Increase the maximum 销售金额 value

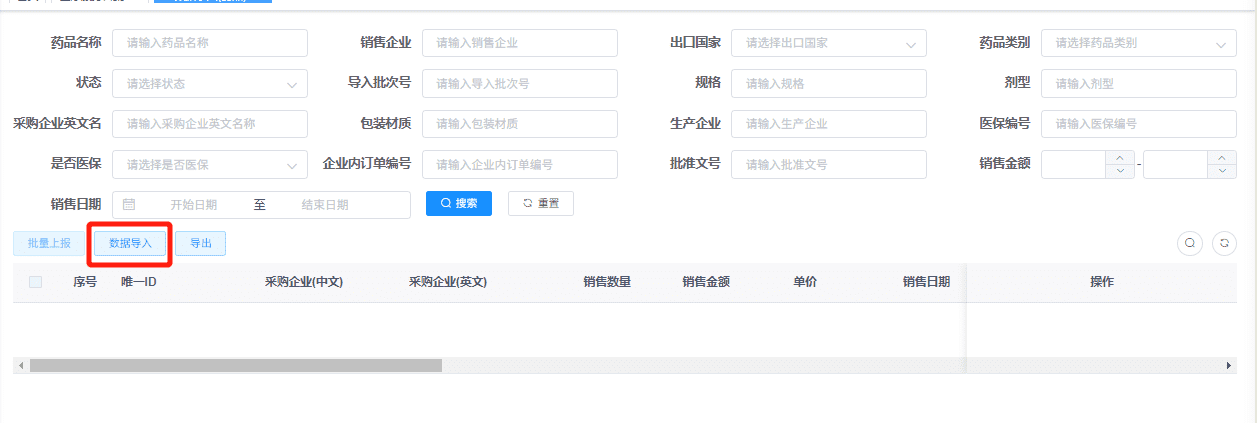[1222, 158]
